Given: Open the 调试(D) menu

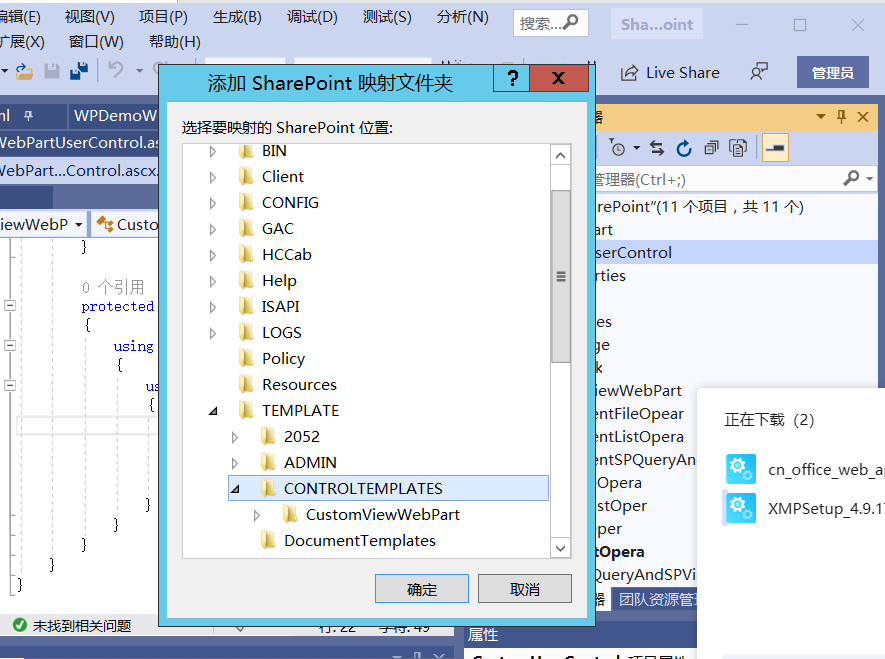Looking at the screenshot, I should (312, 17).
